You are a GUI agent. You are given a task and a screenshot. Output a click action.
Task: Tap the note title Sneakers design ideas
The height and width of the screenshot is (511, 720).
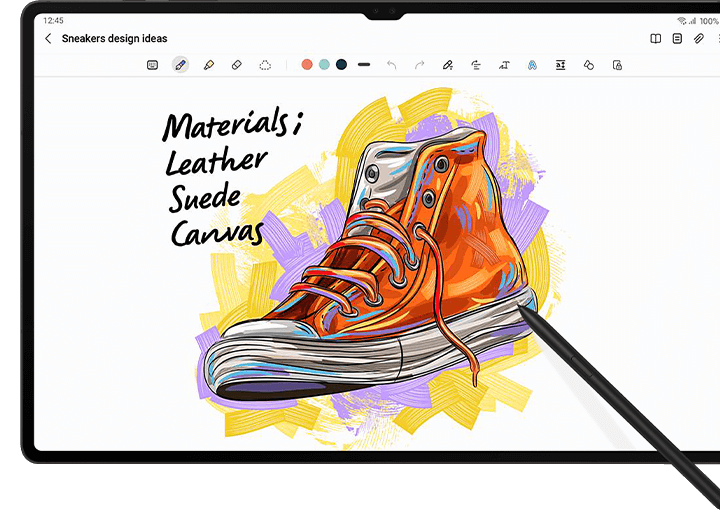(114, 39)
